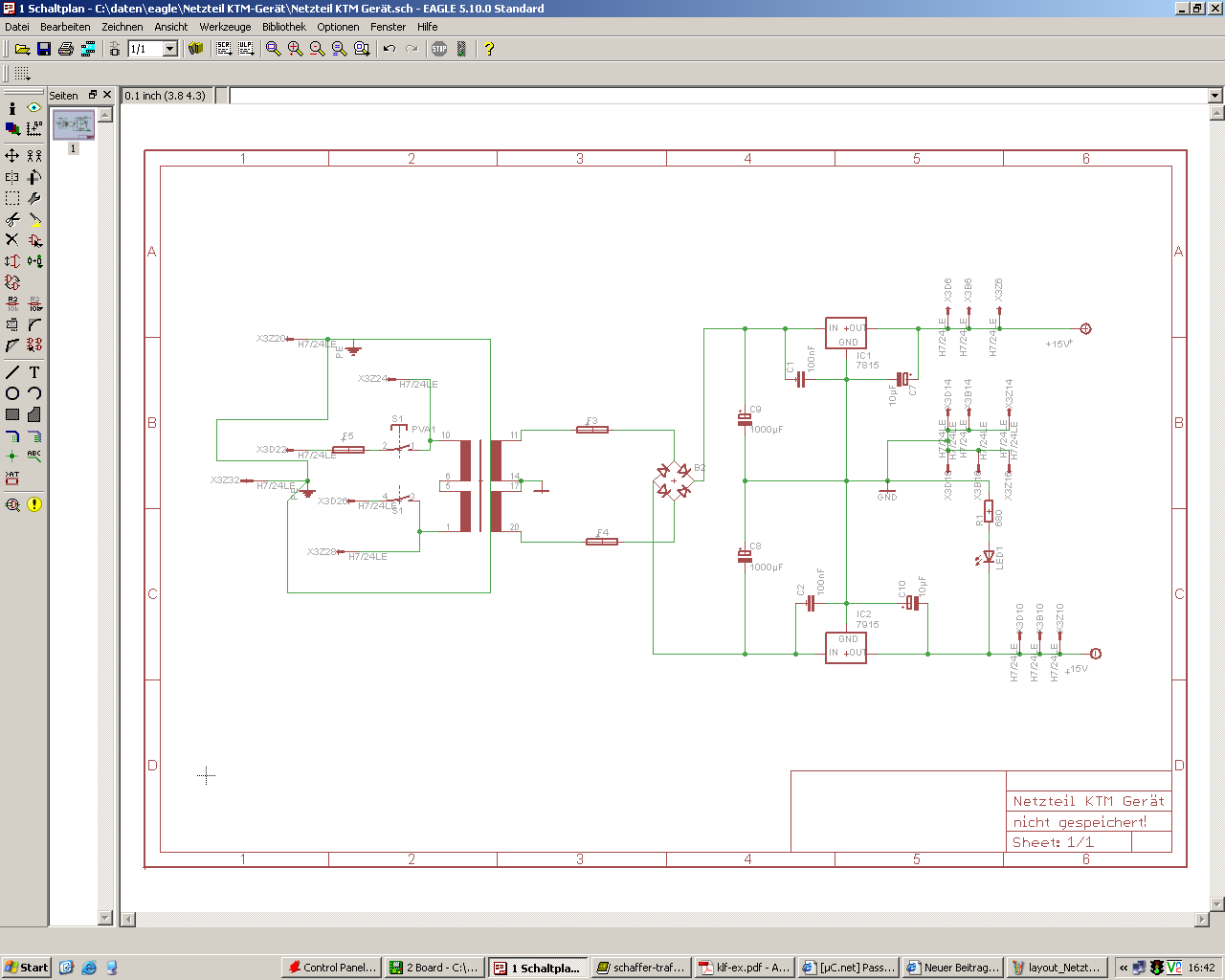Open the Grid settings icon

(22, 74)
